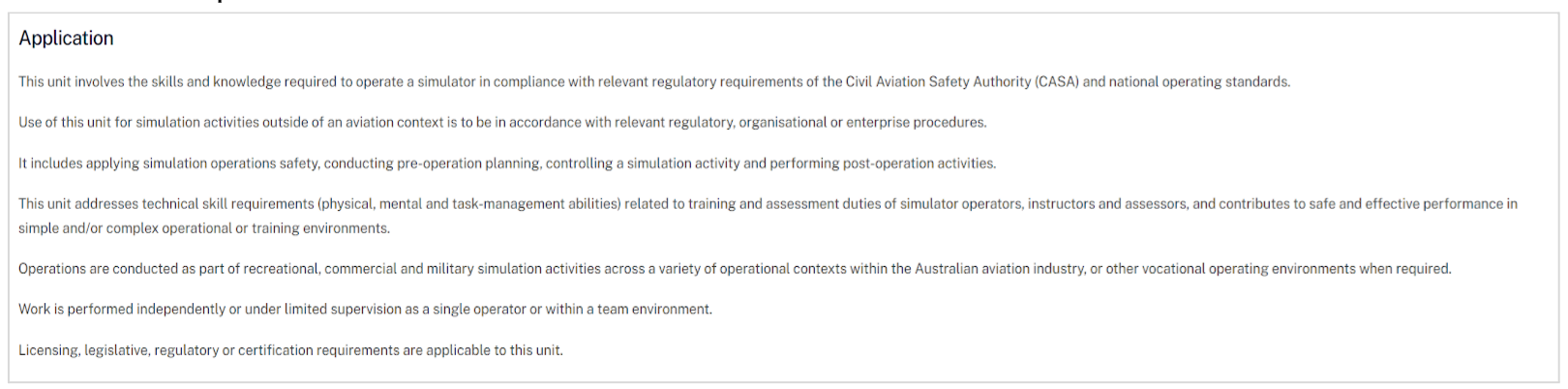Click the Application heading

click(x=66, y=39)
